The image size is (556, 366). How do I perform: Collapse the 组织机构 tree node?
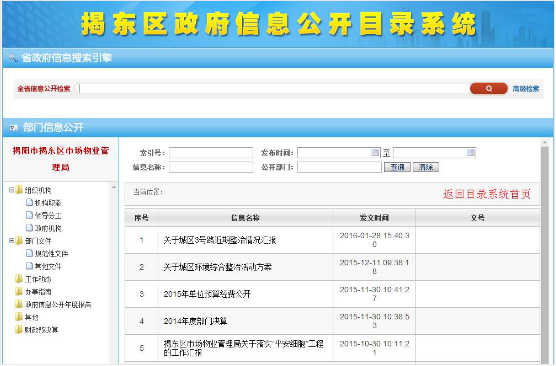click(x=11, y=190)
